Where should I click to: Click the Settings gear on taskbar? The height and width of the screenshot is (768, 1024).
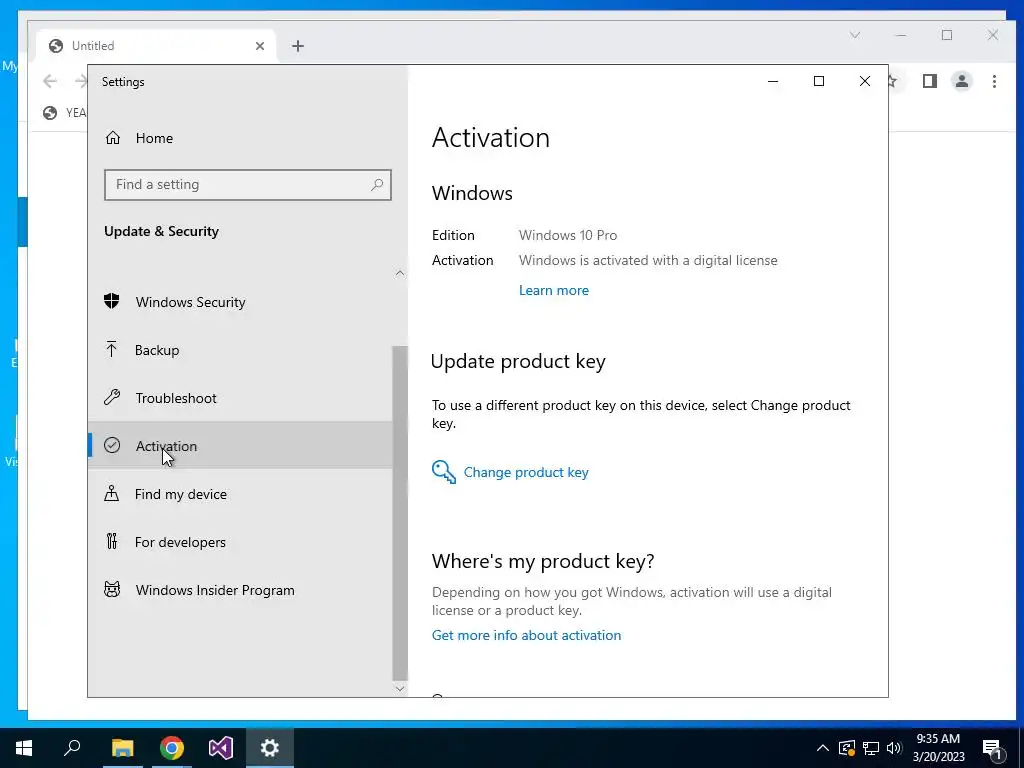[270, 748]
